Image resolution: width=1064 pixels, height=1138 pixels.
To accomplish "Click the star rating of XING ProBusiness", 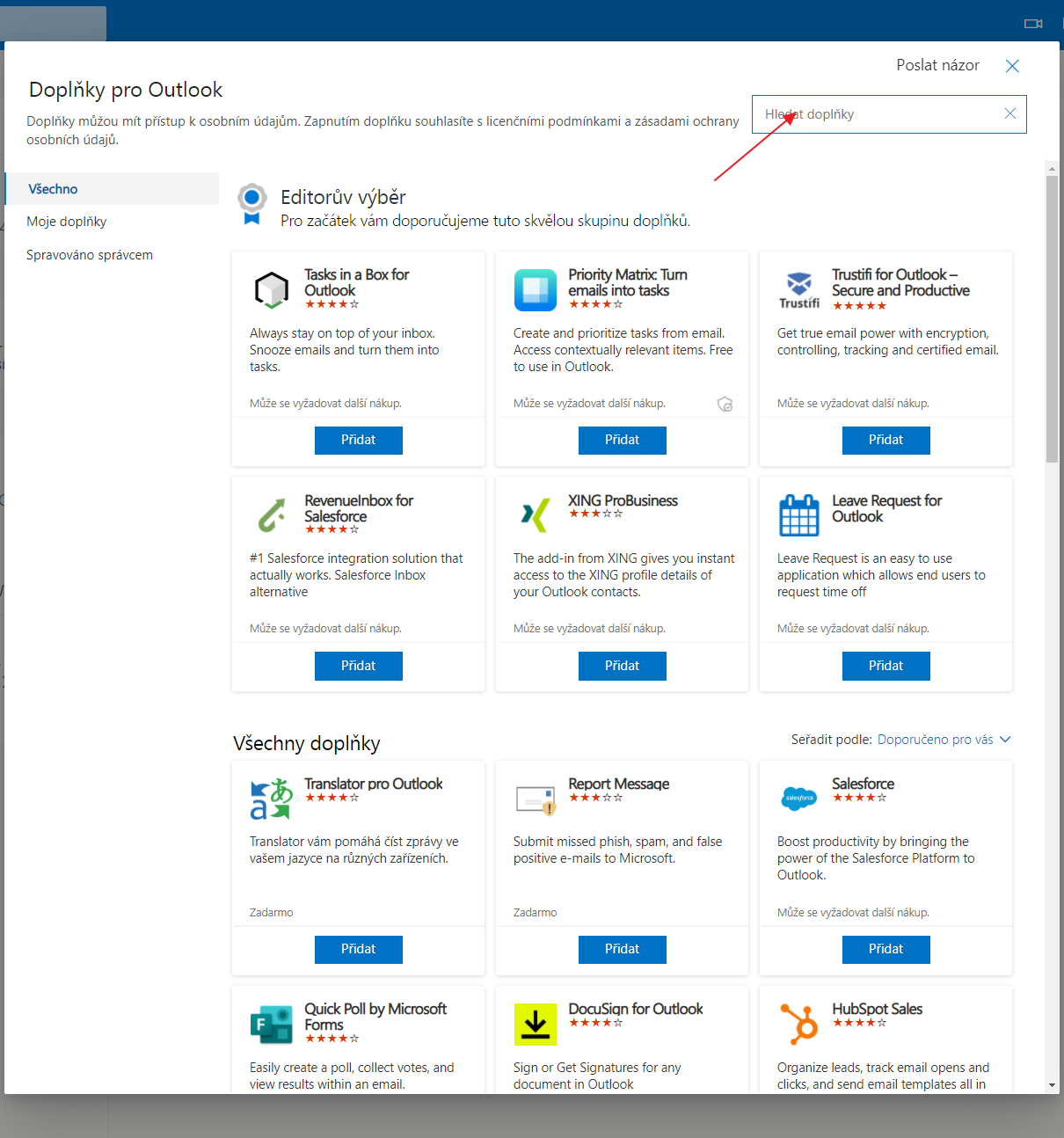I will [595, 514].
